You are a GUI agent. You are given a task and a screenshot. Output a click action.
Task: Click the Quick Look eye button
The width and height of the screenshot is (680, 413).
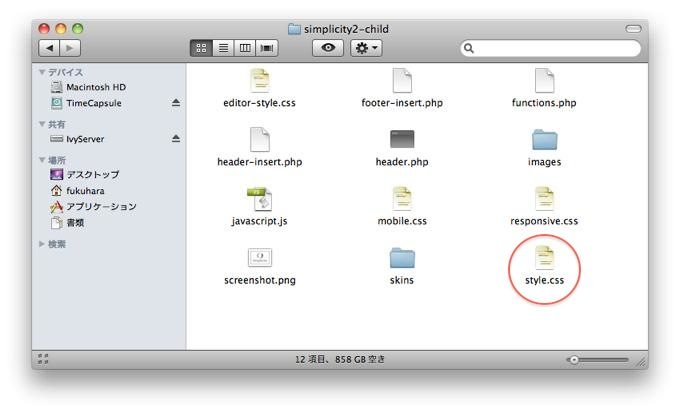pyautogui.click(x=327, y=47)
